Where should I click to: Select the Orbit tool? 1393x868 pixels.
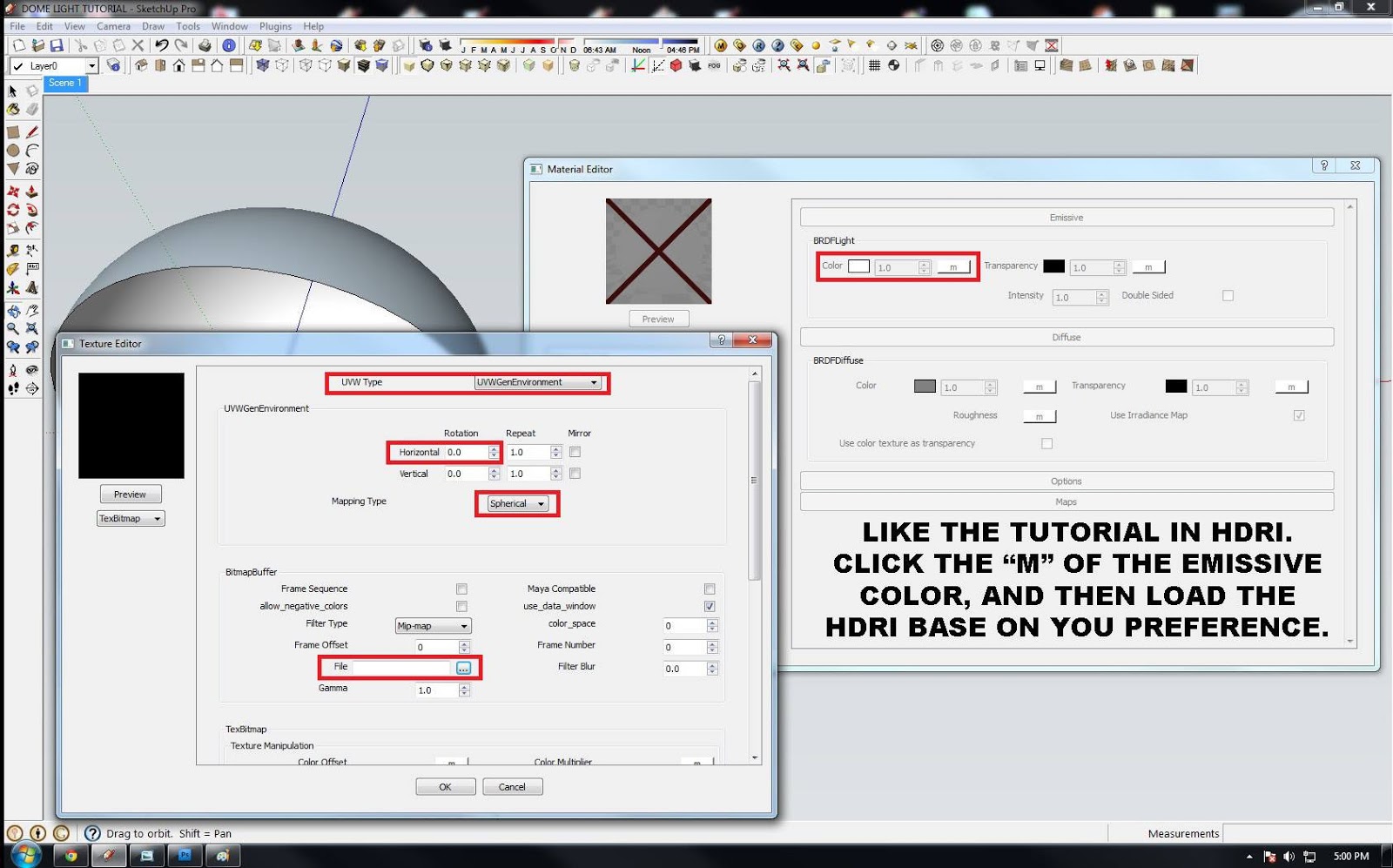pos(13,311)
